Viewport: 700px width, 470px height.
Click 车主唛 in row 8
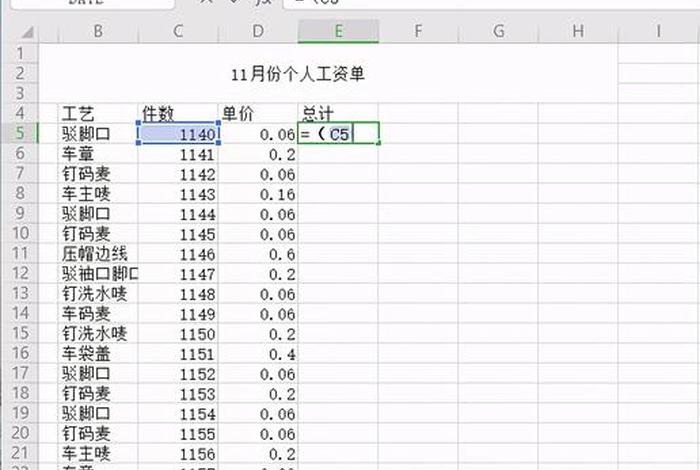point(98,194)
